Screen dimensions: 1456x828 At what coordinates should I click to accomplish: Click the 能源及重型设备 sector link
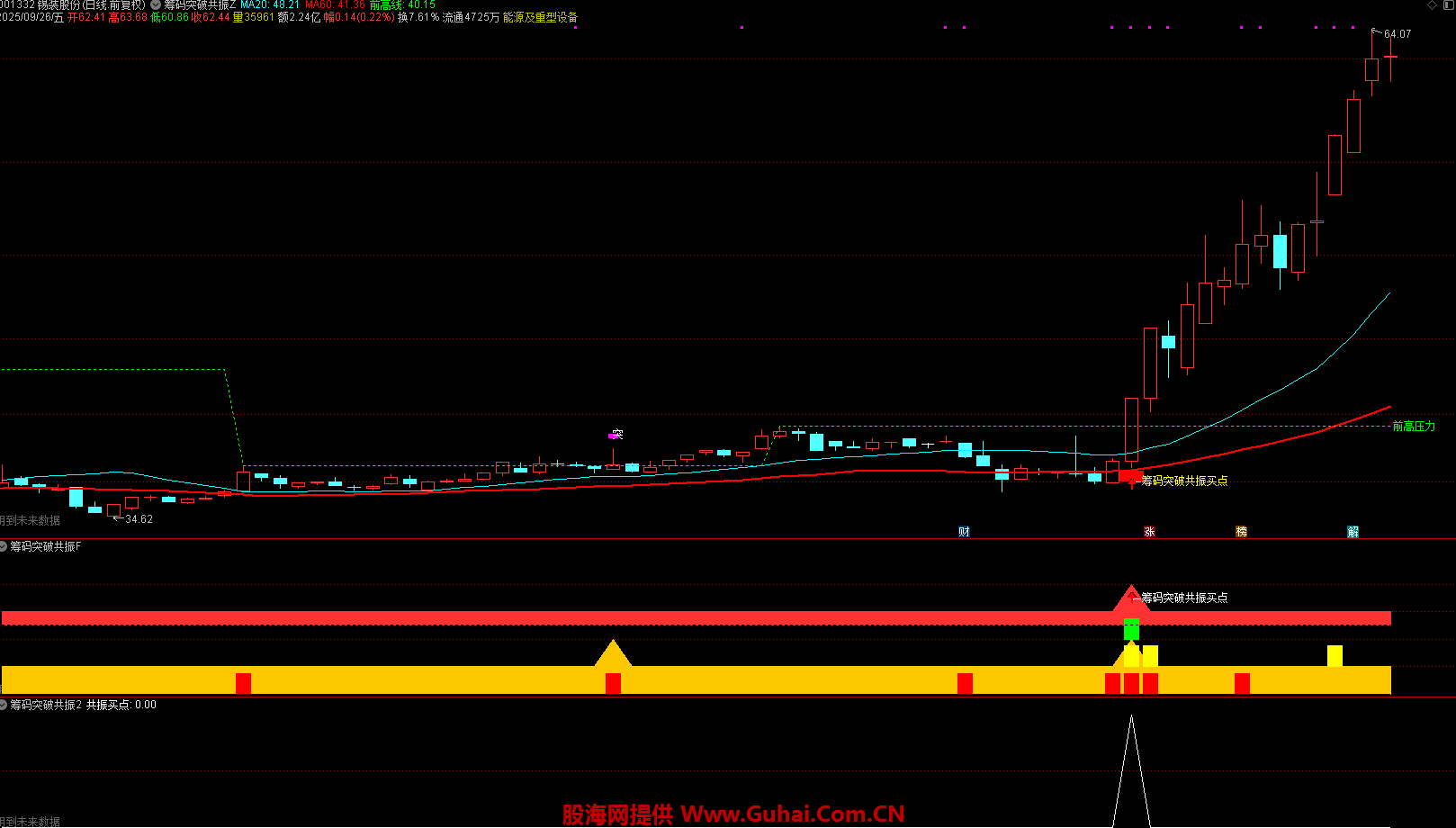click(540, 17)
